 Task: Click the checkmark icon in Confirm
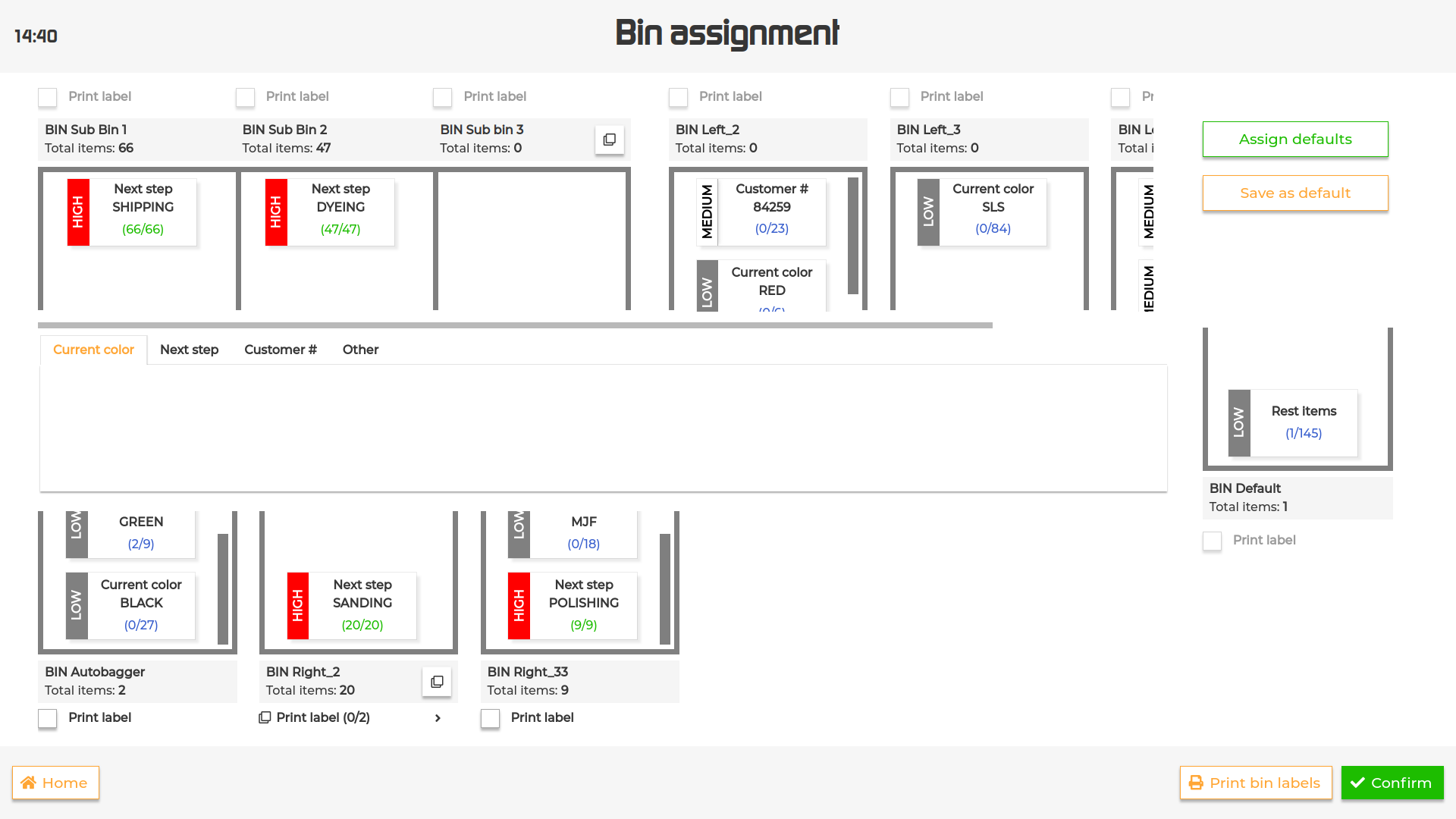point(1357,783)
